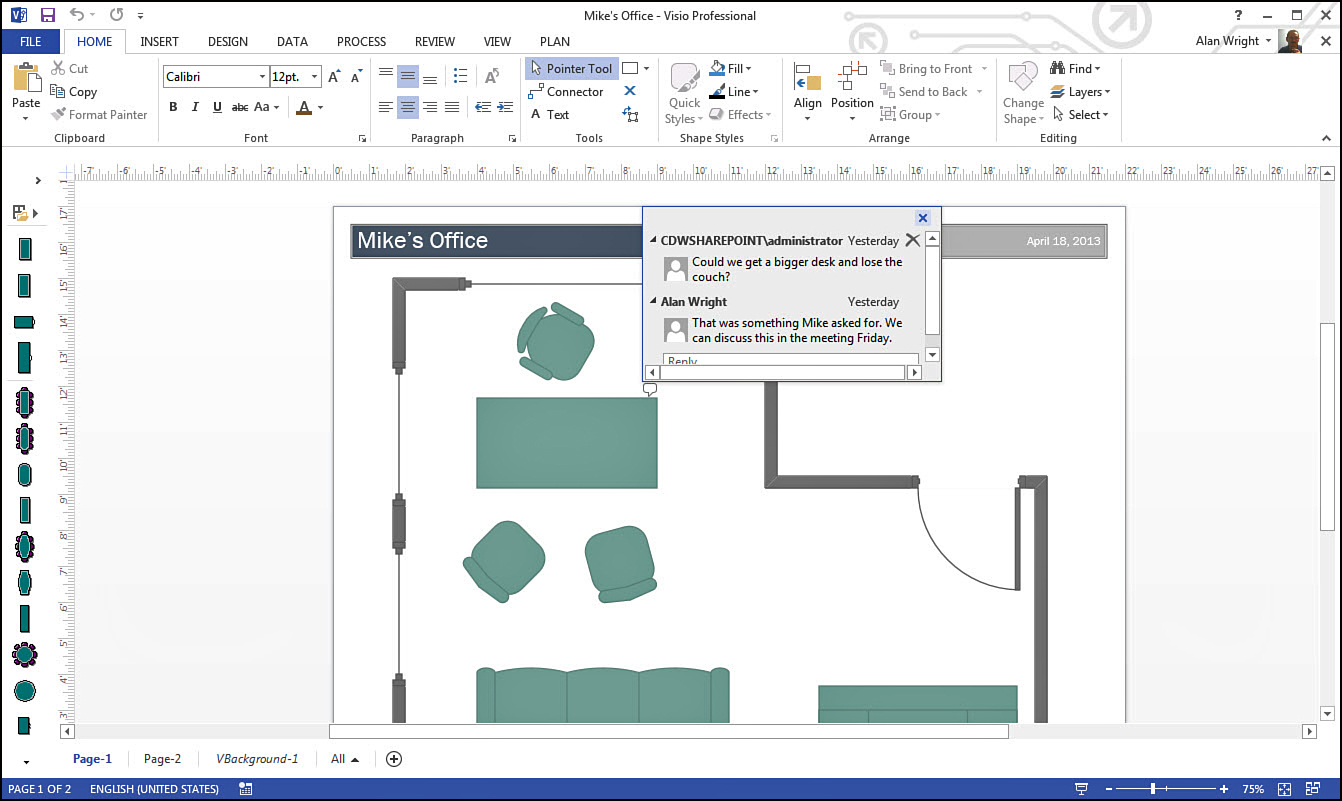Screen dimensions: 1342x801
Task: Switch to the INSERT ribbon tab
Action: click(160, 42)
